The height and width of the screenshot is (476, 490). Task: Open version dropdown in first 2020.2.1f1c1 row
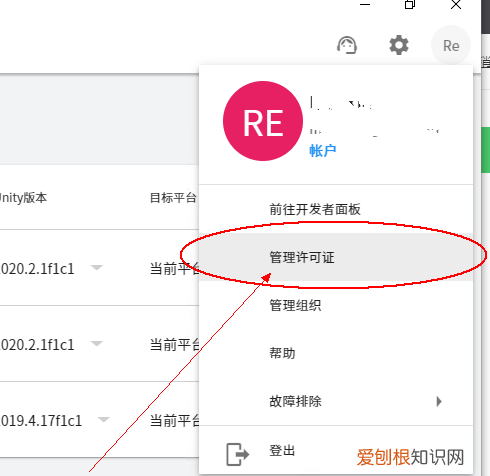point(97,267)
